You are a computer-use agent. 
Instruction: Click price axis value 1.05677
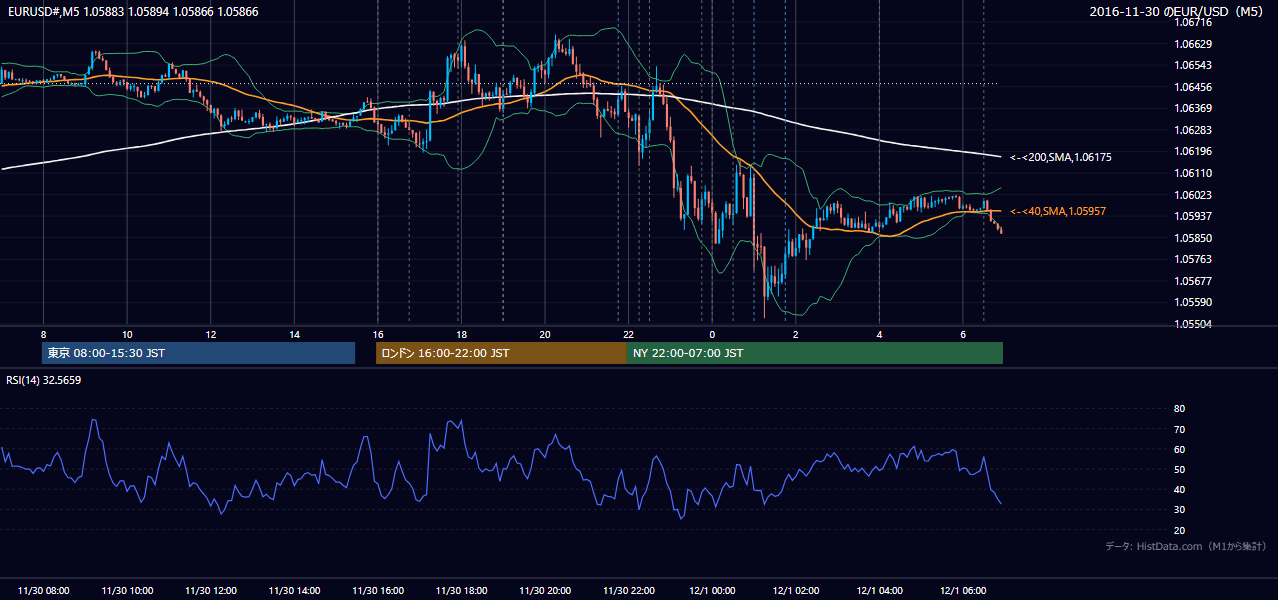pyautogui.click(x=1194, y=281)
